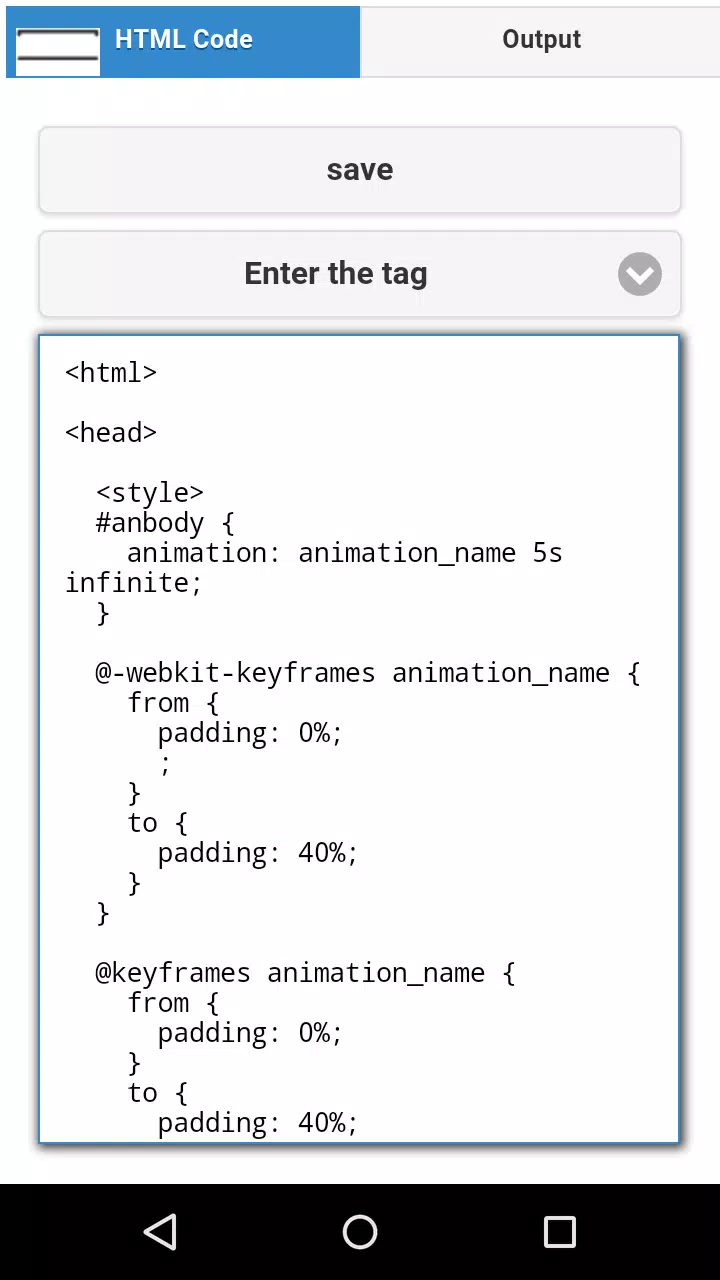720x1280 pixels.
Task: Click the first padding: 40%; line
Action: point(258,853)
